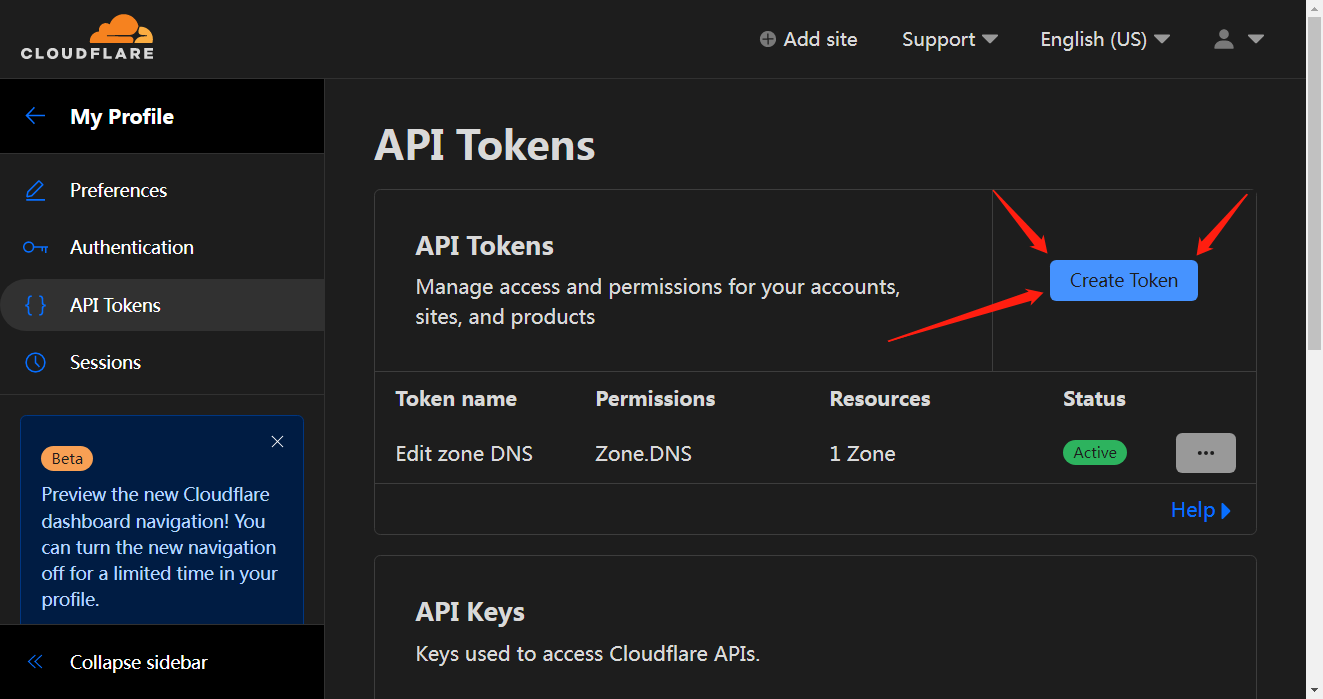1323x699 pixels.
Task: Click the Add site plus icon
Action: 767,39
